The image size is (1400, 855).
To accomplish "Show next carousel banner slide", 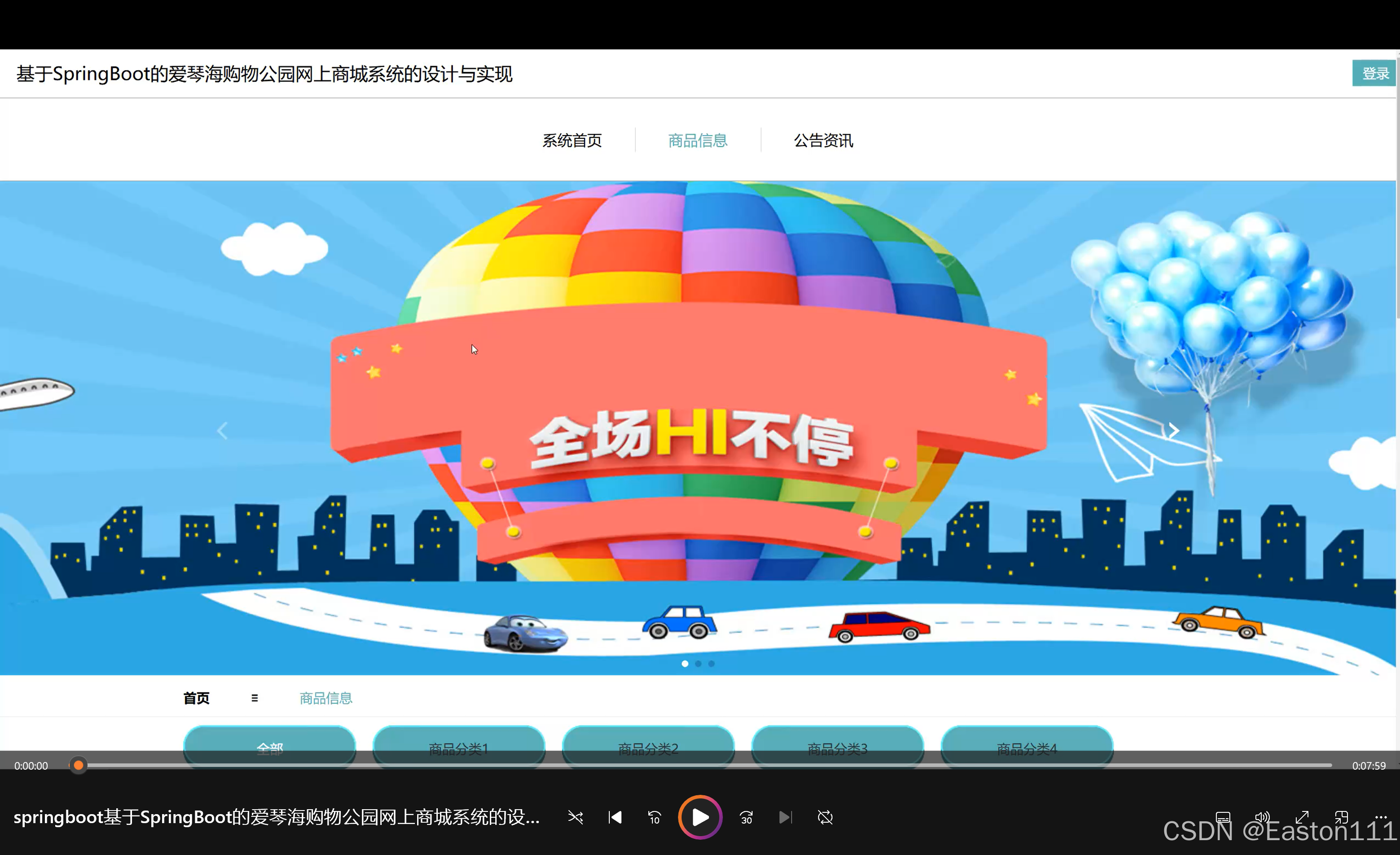I will [1173, 431].
